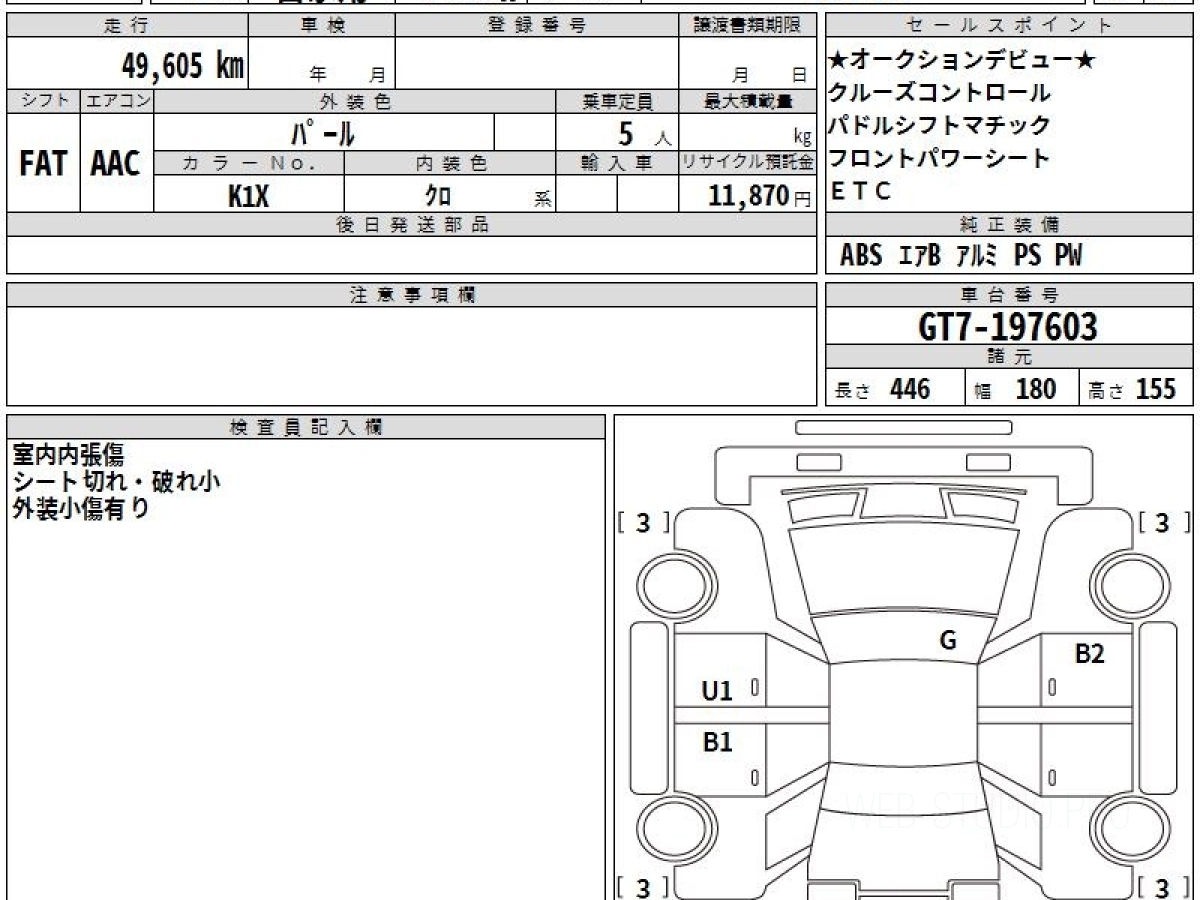
Task: Select the AAC air conditioner value
Action: [x=116, y=164]
